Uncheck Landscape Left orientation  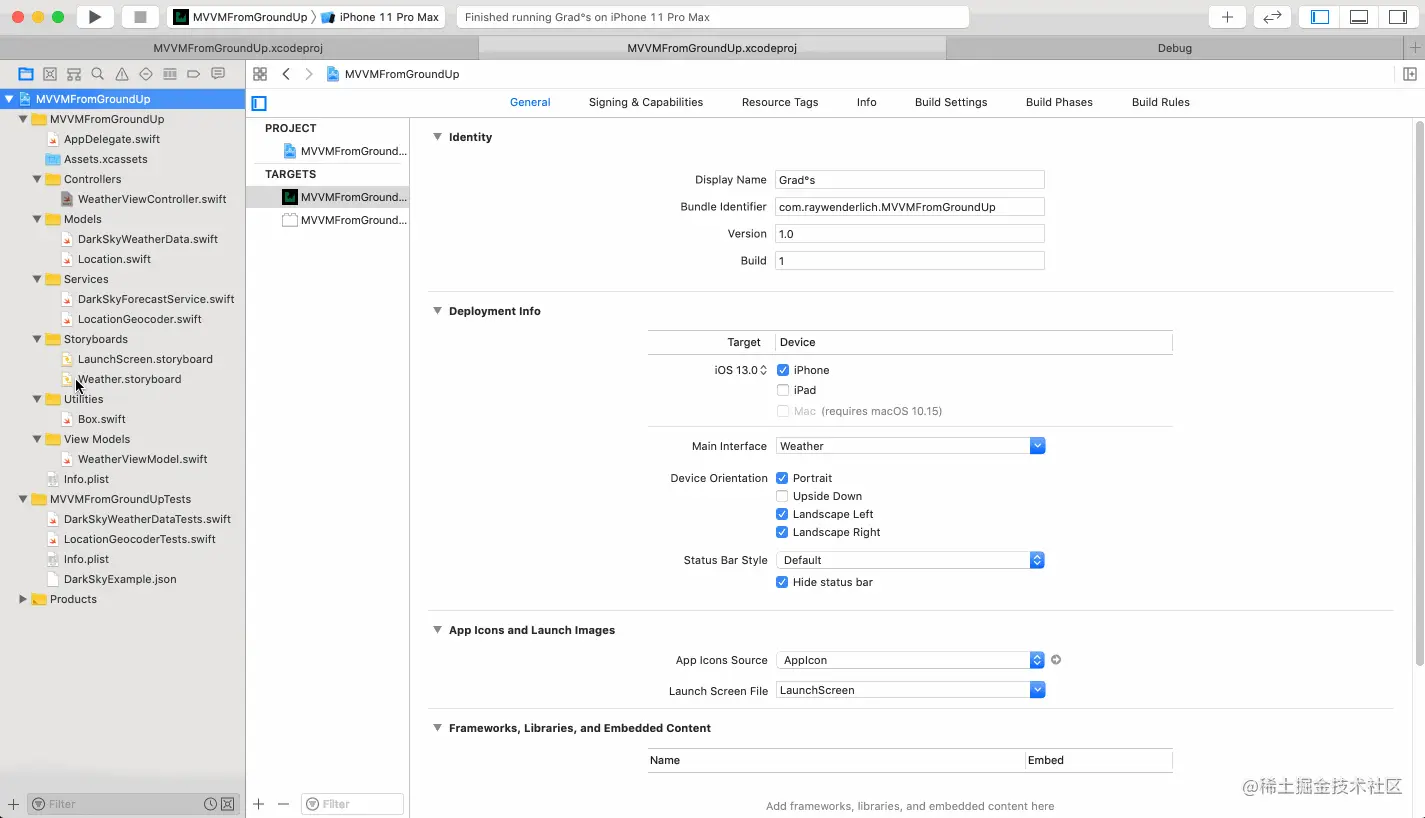coord(782,514)
